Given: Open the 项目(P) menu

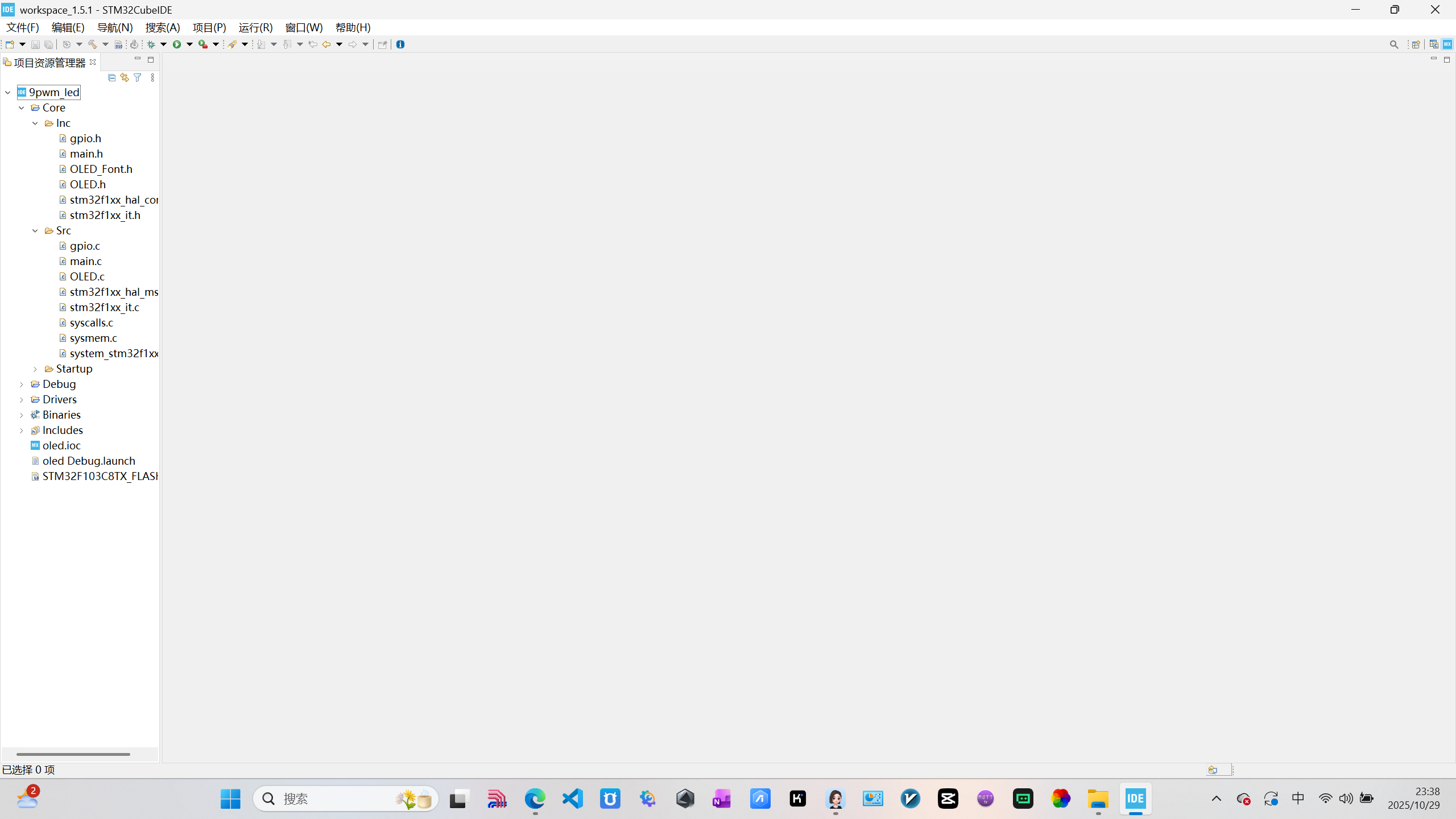Looking at the screenshot, I should [209, 27].
